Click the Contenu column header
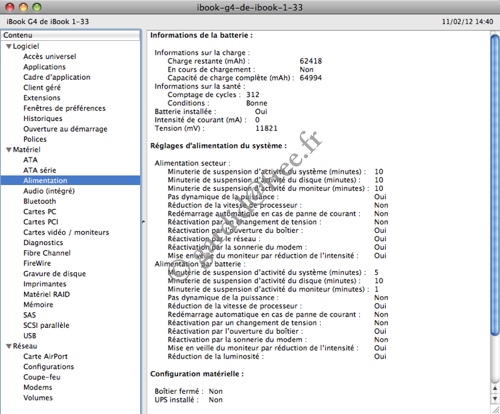This screenshot has height=414, width=500. pyautogui.click(x=71, y=35)
